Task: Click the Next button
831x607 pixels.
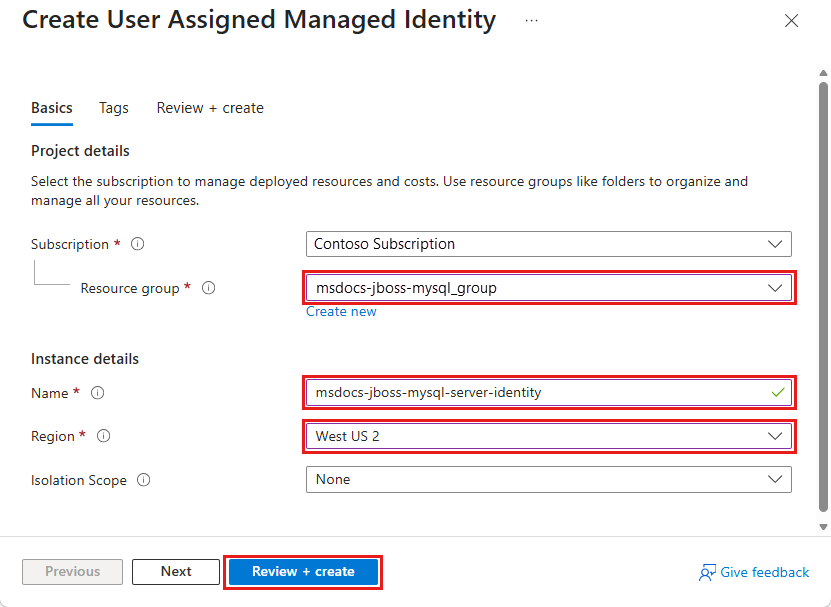Action: click(x=176, y=571)
